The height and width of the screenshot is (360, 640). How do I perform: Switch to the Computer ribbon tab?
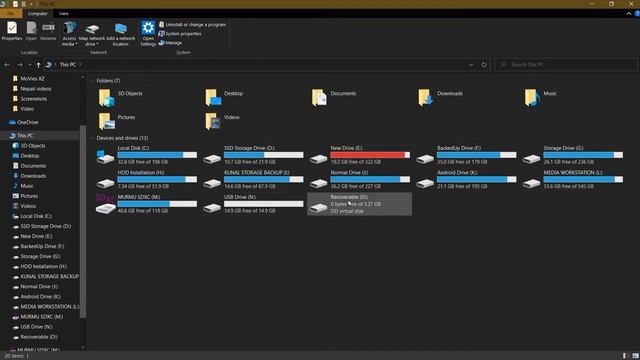coord(38,13)
